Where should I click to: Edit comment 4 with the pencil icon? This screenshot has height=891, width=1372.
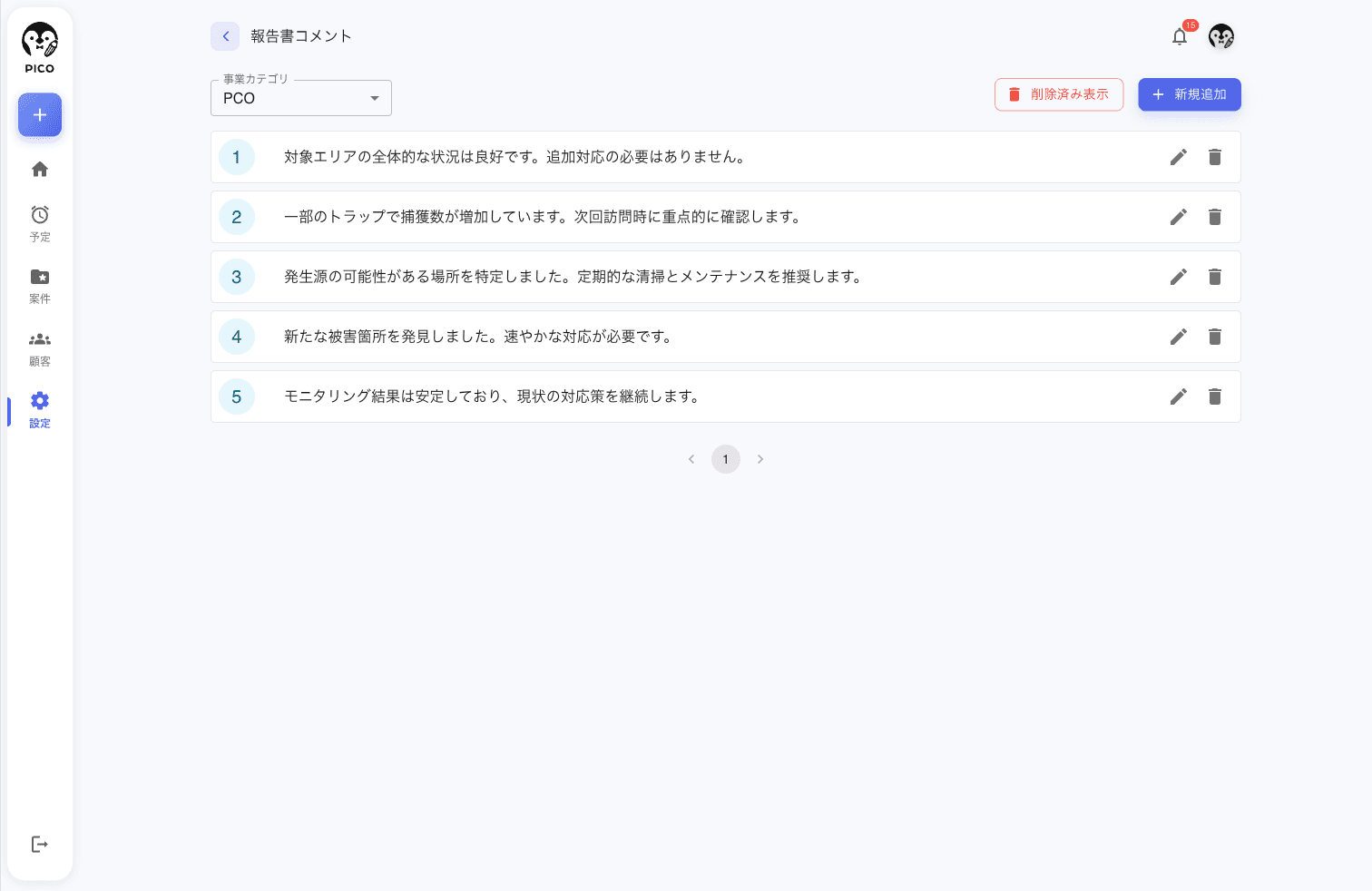coord(1179,337)
